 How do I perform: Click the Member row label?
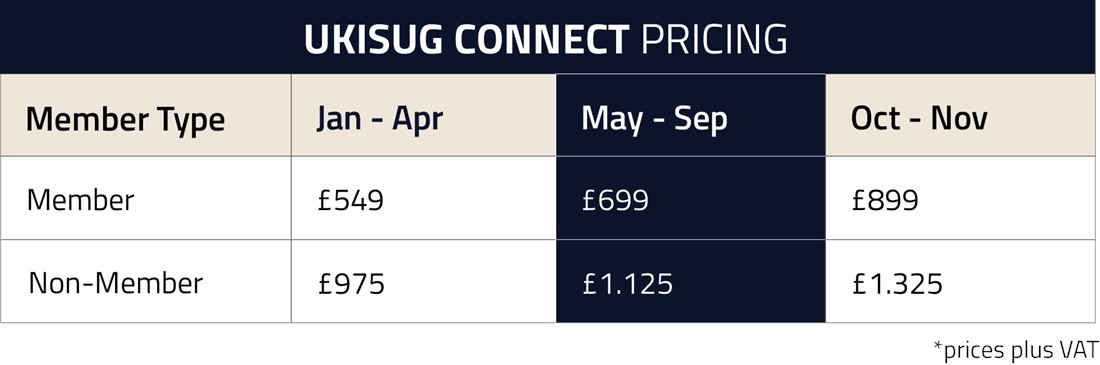[80, 201]
